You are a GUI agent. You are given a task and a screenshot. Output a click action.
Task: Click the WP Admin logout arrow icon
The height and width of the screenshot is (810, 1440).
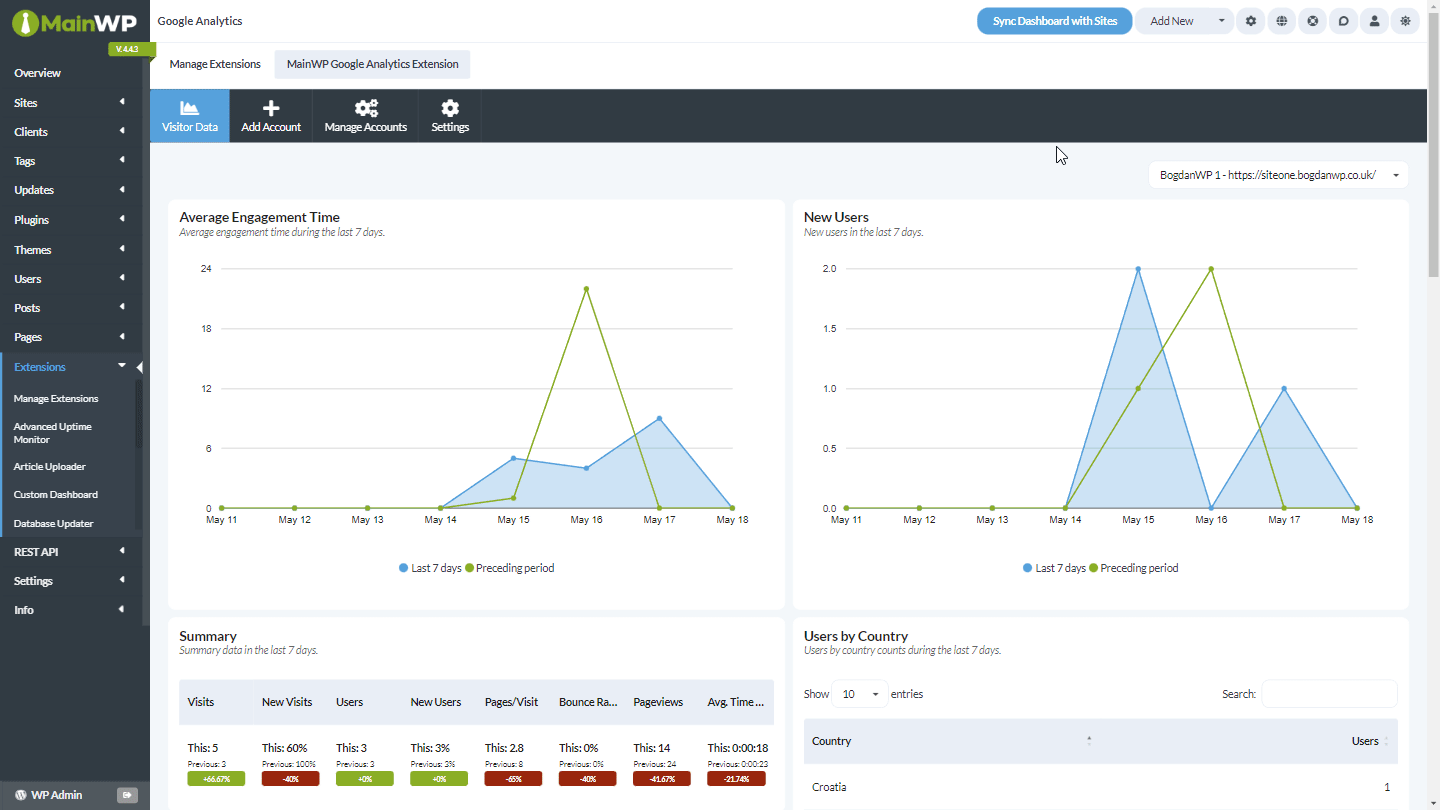pos(127,795)
